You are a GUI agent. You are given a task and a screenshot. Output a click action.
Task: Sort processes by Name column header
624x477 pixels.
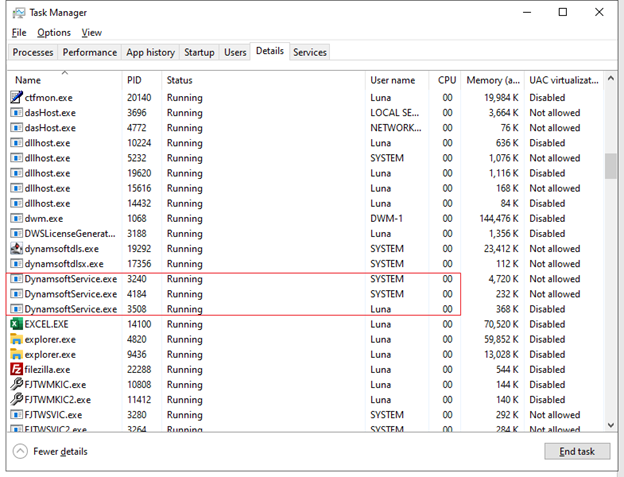(x=28, y=80)
